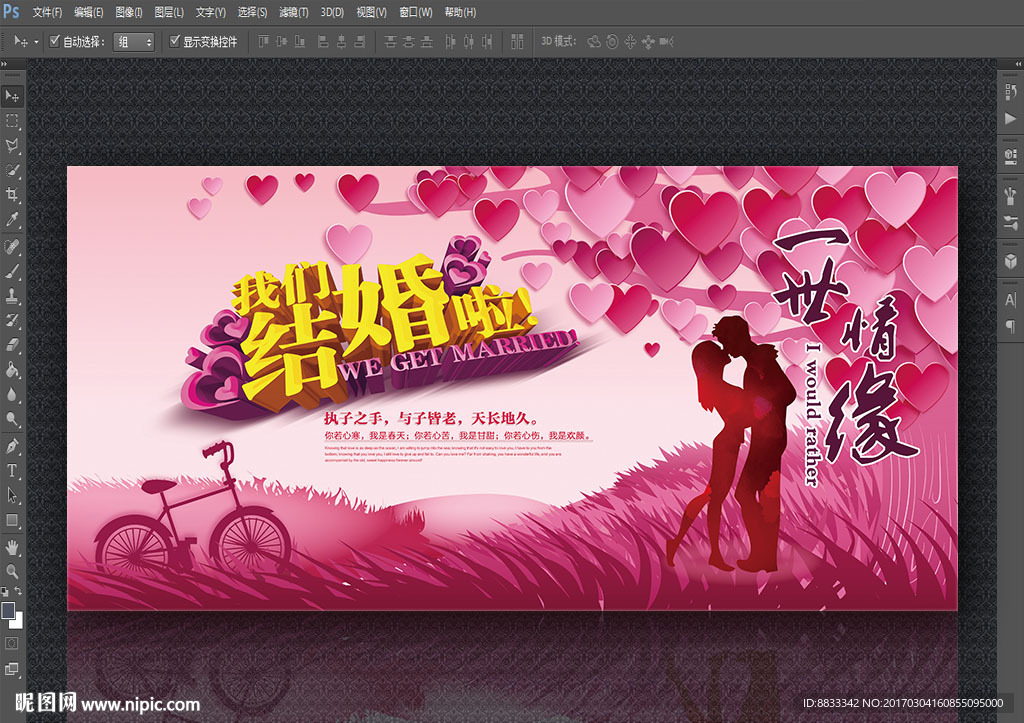1024x723 pixels.
Task: Open the 3D panel cube icon
Action: click(x=1010, y=261)
